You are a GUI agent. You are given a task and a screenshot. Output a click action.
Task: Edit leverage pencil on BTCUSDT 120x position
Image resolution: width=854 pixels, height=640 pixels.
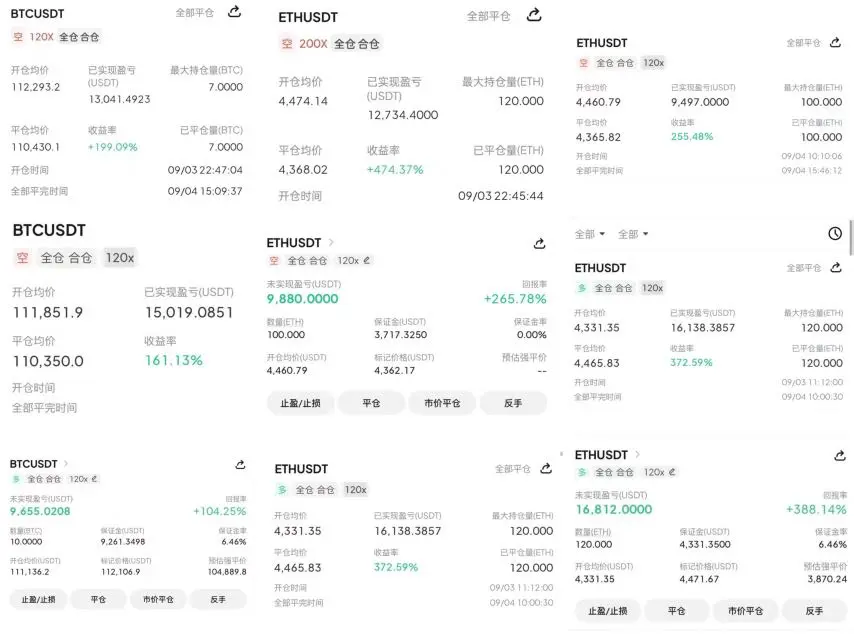[x=94, y=479]
